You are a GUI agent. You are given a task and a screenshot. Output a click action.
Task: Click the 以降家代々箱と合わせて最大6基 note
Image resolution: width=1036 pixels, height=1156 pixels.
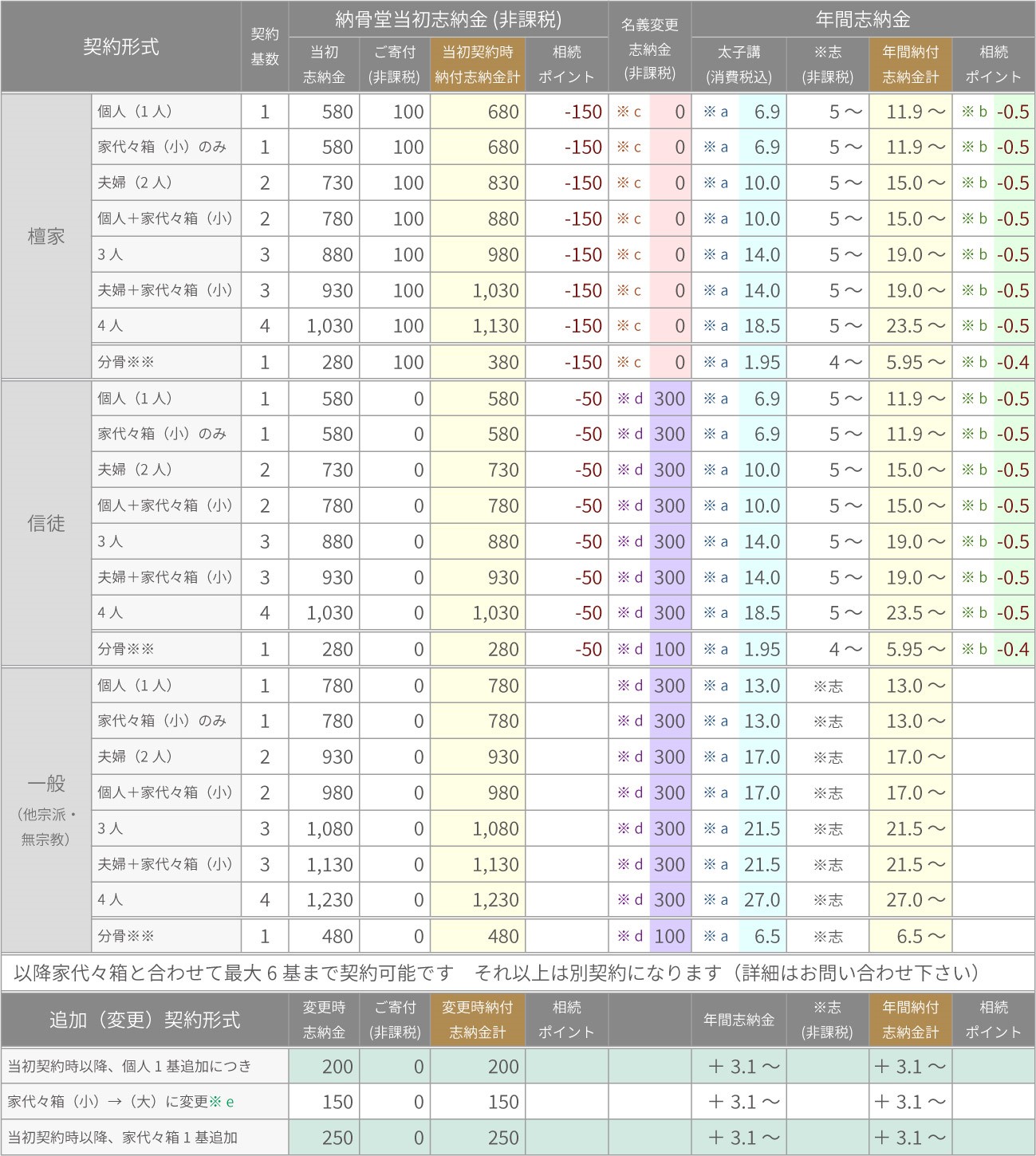pyautogui.click(x=518, y=973)
